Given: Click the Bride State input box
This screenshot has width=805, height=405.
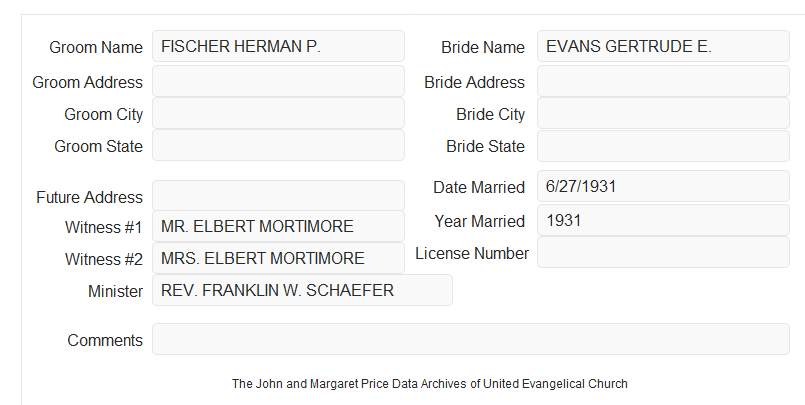Looking at the screenshot, I should 663,146.
